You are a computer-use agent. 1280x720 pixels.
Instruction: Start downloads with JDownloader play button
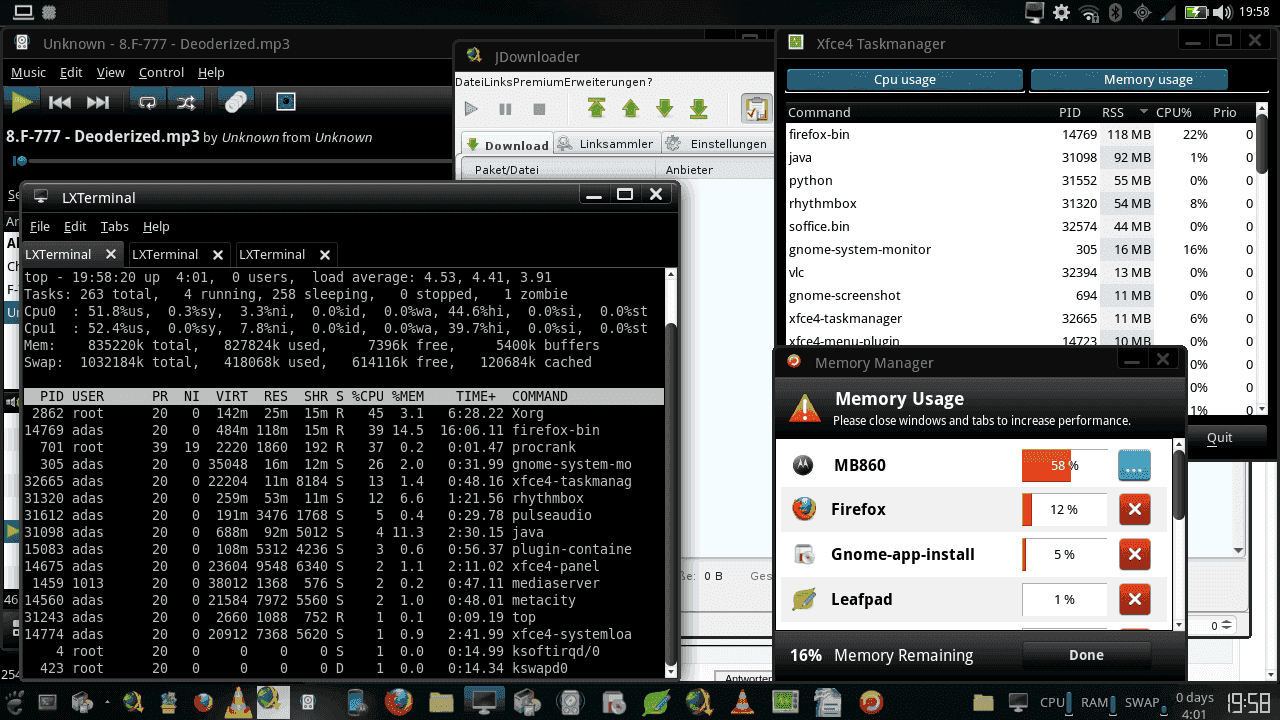[x=472, y=109]
